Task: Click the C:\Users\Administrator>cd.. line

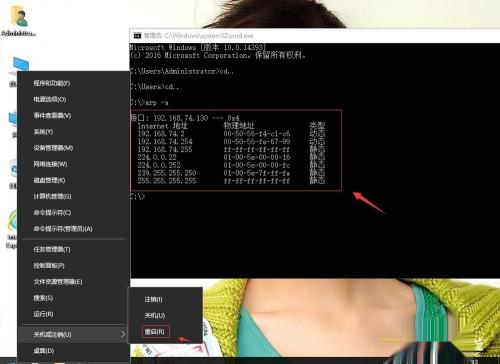Action: pyautogui.click(x=182, y=71)
